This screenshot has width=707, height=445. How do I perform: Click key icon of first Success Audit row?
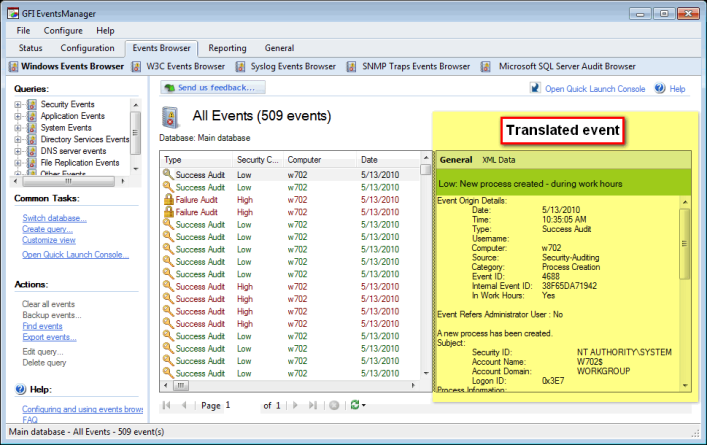click(x=169, y=174)
